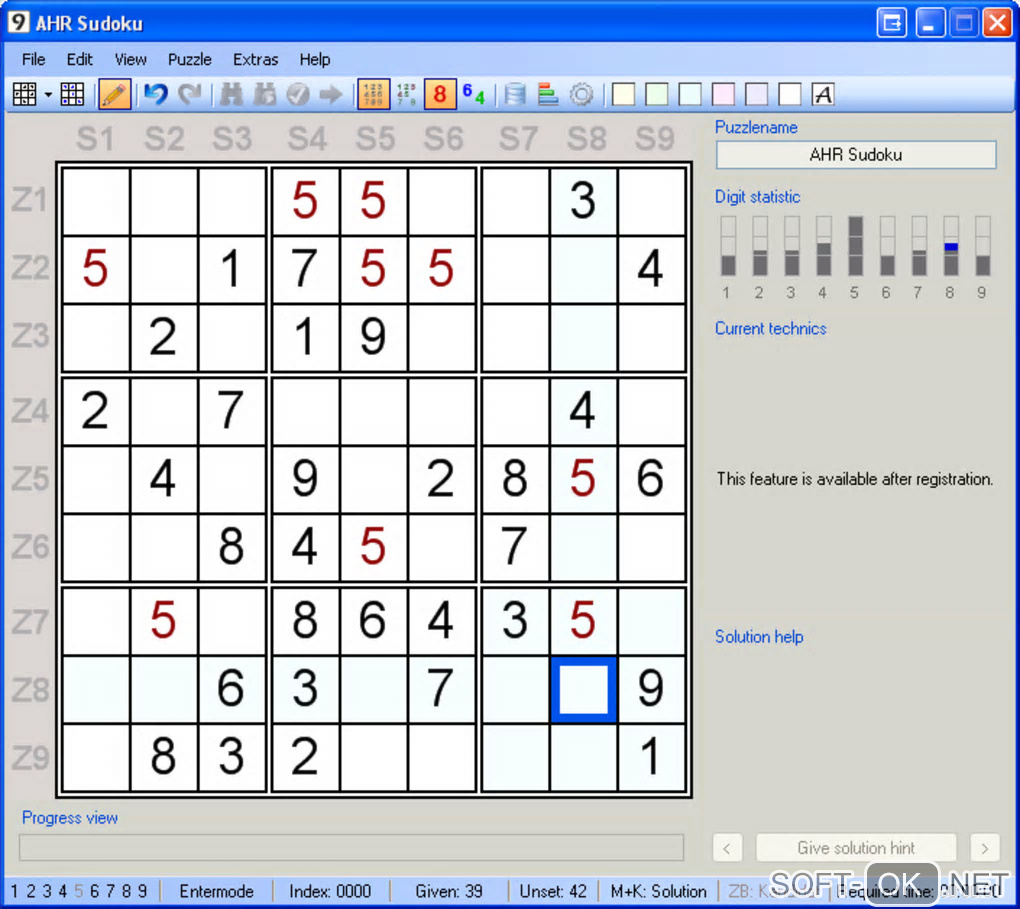Click the gray right arrow icon
The width and height of the screenshot is (1020, 909).
click(331, 94)
